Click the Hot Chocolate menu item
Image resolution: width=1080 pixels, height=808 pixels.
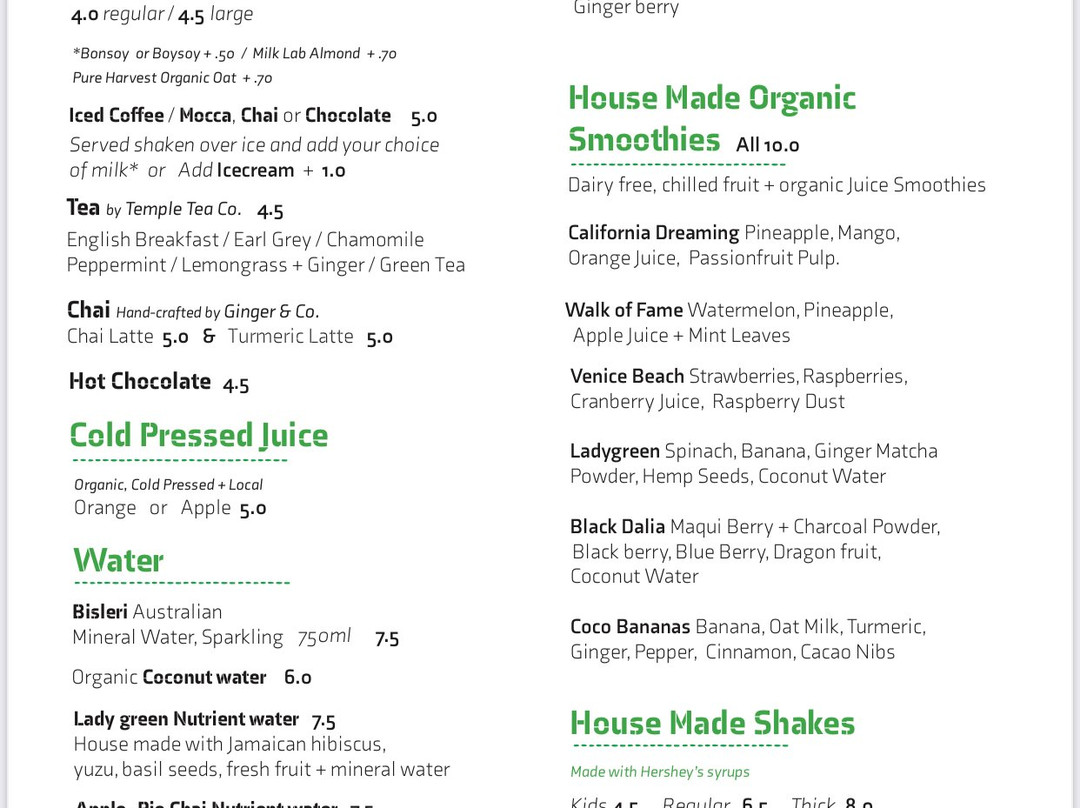pos(140,381)
